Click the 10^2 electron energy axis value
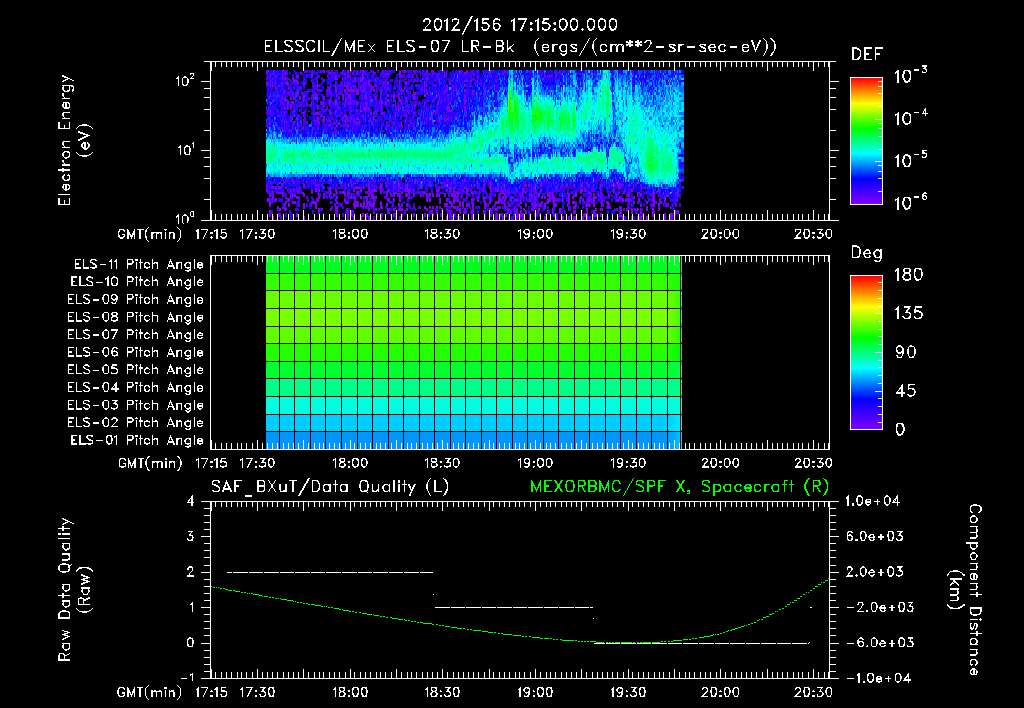Screen dimensions: 1024x708 coord(184,81)
